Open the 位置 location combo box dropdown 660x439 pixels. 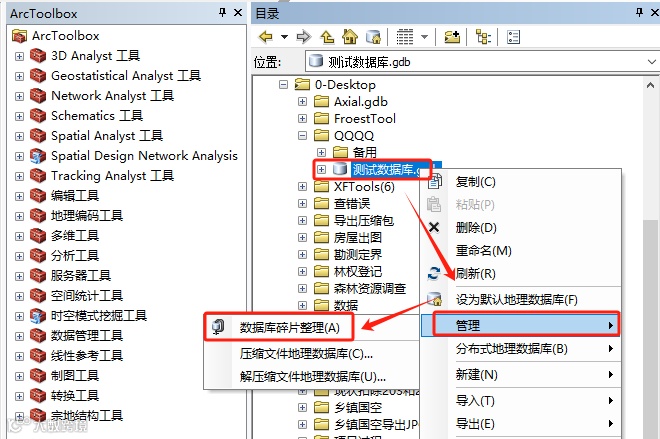[x=651, y=62]
